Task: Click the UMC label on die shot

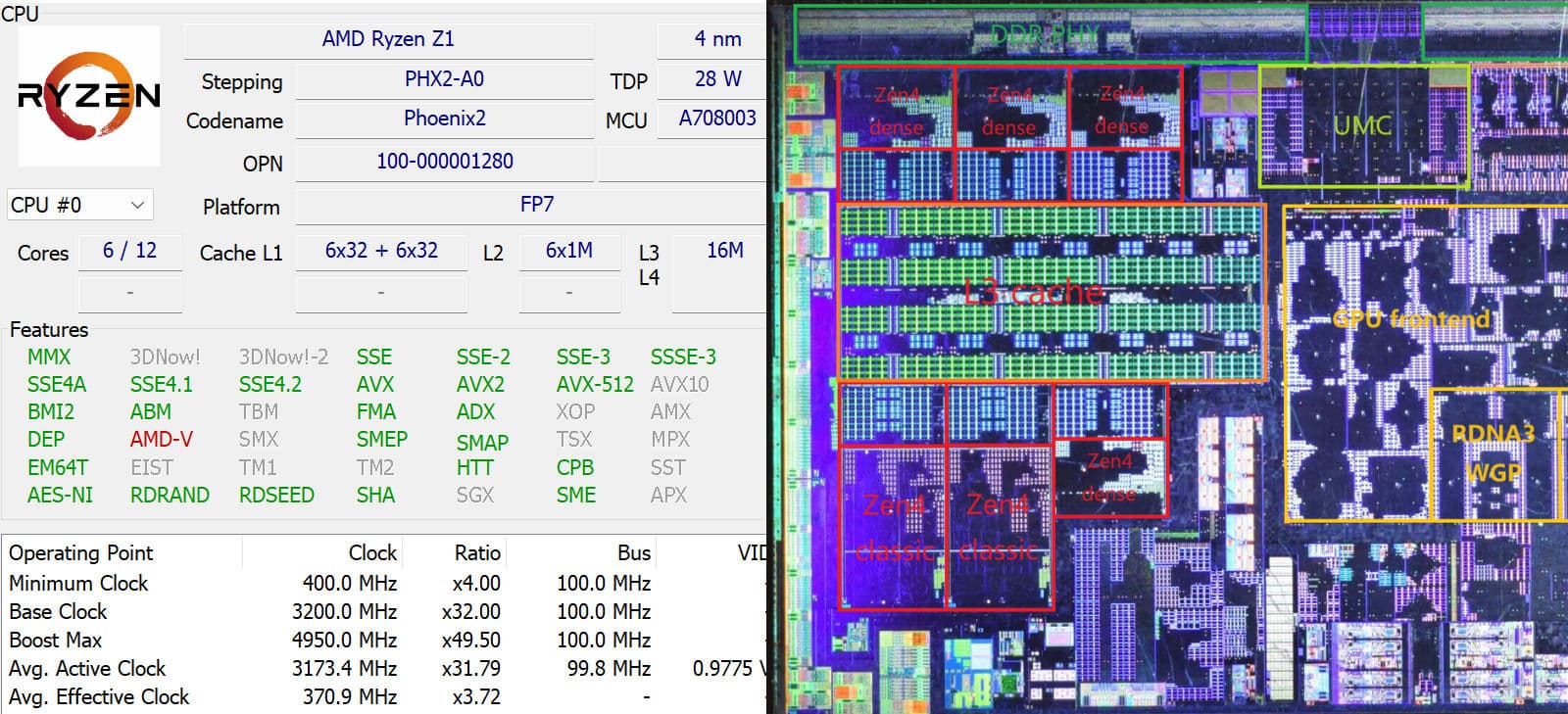Action: point(1362,125)
